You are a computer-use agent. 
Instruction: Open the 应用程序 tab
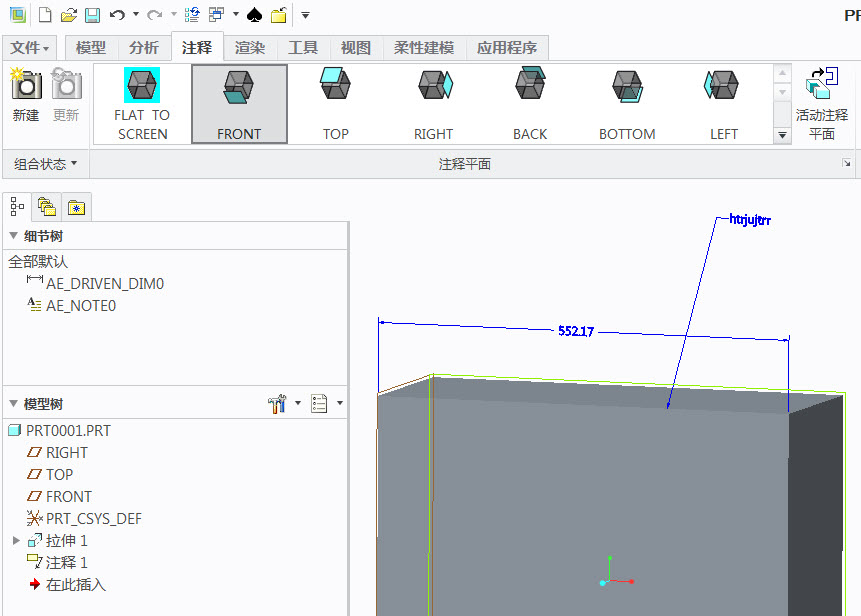click(507, 48)
